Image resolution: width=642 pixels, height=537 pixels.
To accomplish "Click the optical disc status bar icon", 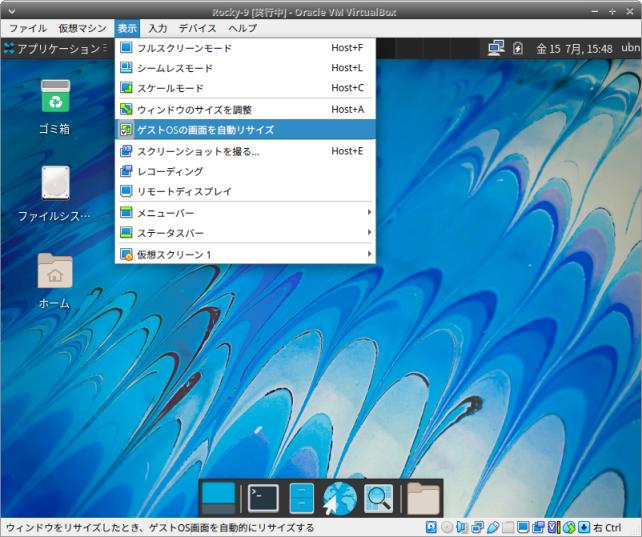I will pyautogui.click(x=447, y=527).
